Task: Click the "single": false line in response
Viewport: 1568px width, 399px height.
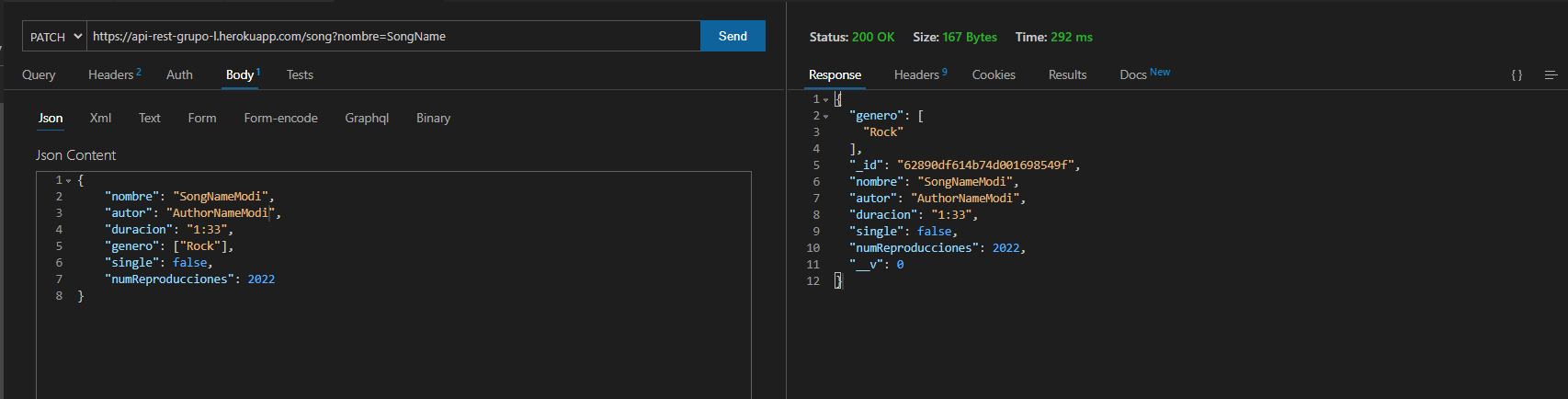Action: [x=903, y=232]
